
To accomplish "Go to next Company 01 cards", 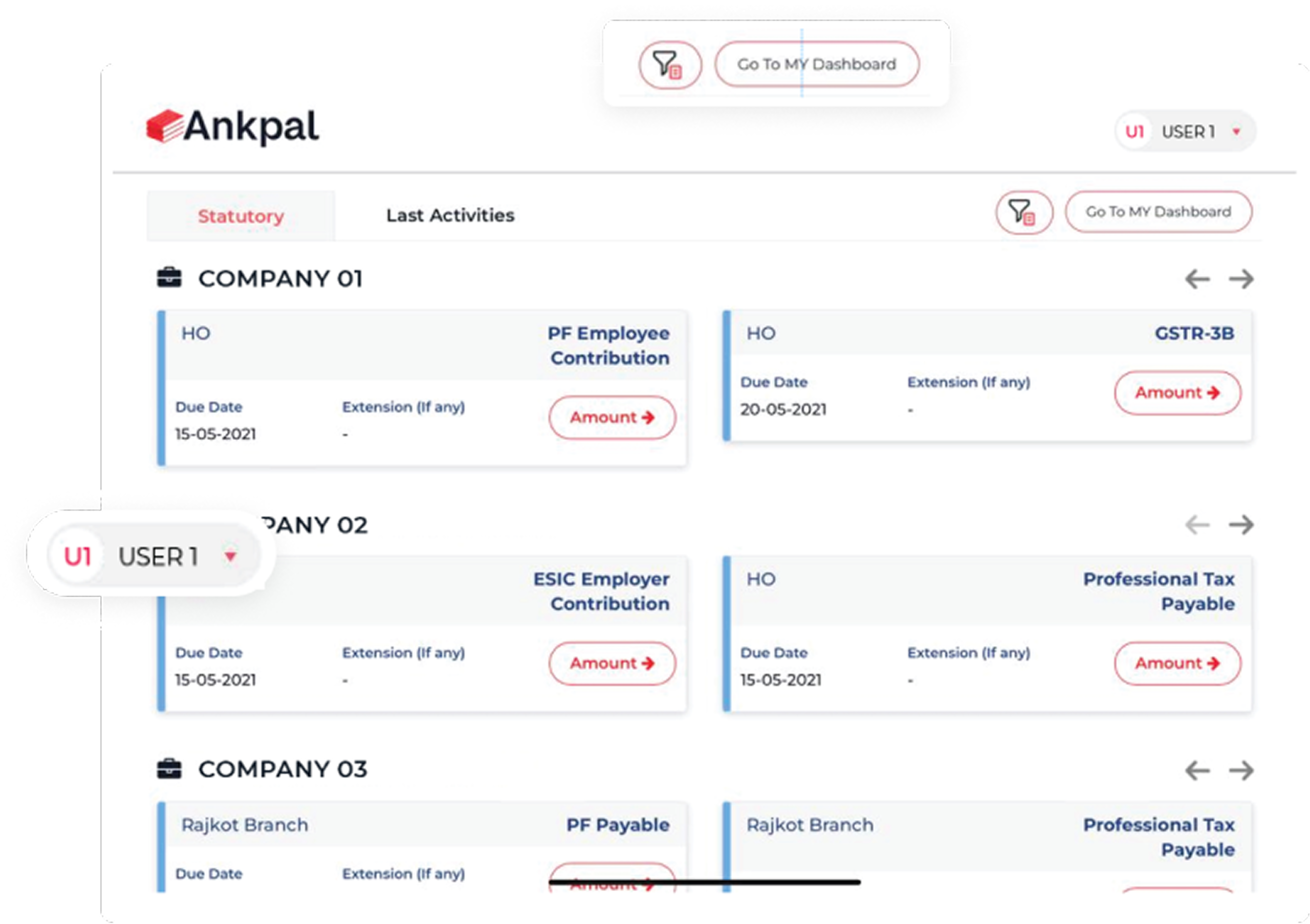I will [1241, 279].
